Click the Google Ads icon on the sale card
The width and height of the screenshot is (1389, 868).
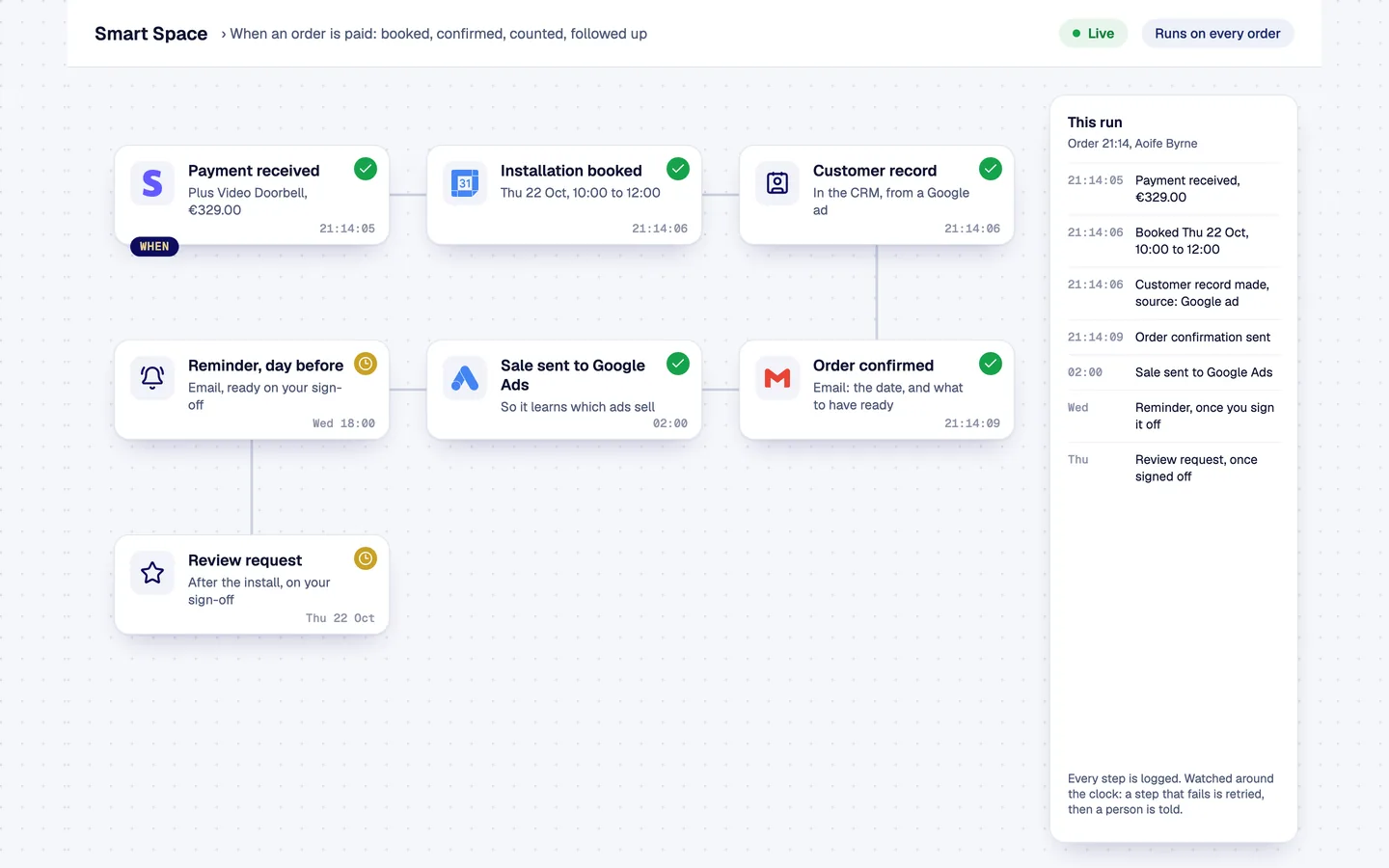[x=465, y=378]
